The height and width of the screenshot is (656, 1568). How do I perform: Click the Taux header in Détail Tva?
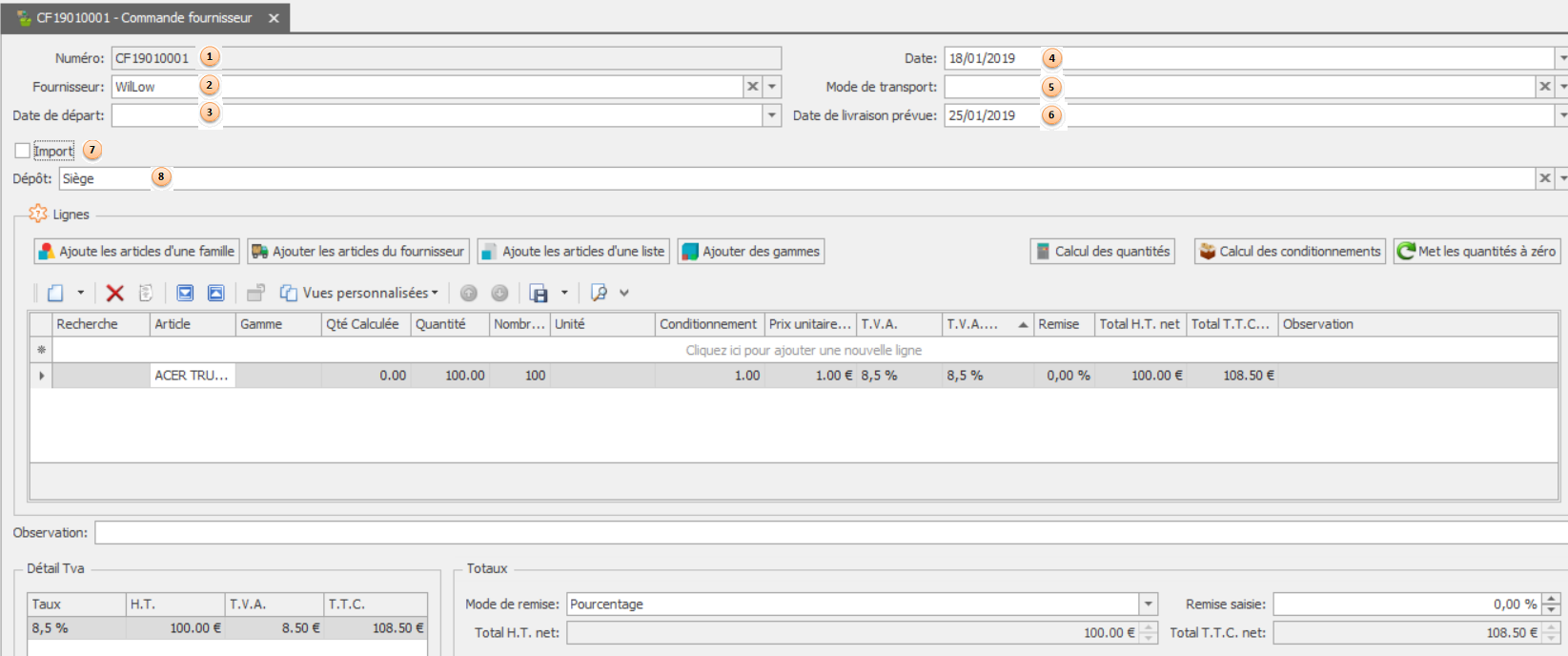[x=76, y=604]
